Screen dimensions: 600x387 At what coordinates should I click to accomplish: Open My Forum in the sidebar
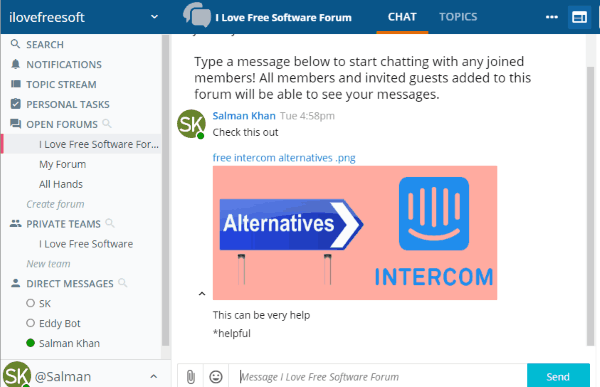click(x=62, y=164)
